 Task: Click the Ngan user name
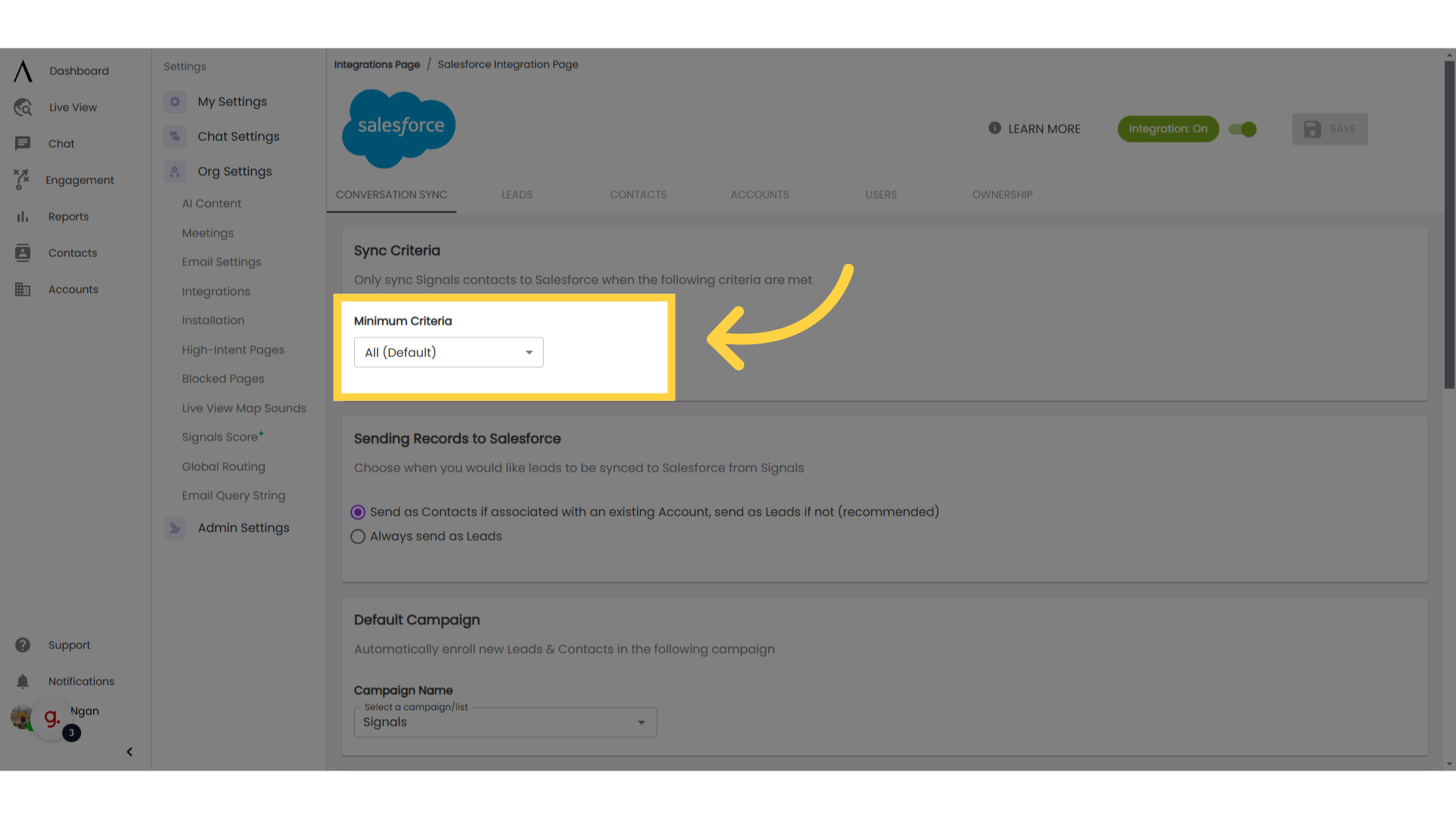pyautogui.click(x=85, y=711)
